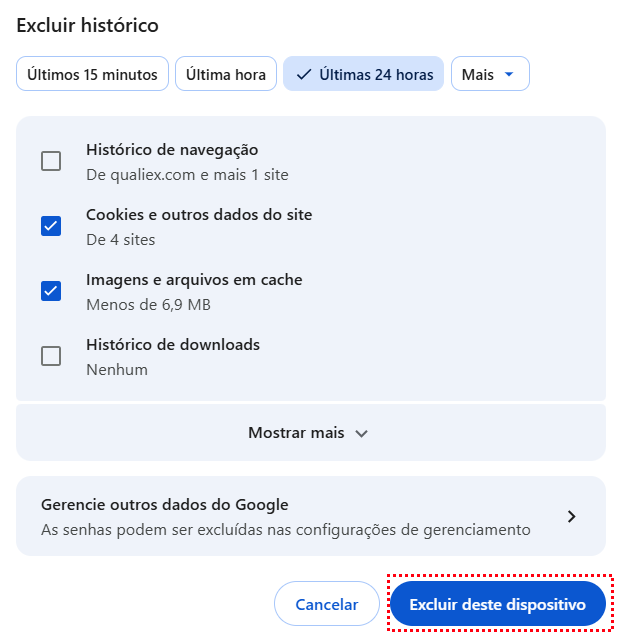625x636 pixels.
Task: Click the chevron icon next to Mostrar mais
Action: pos(362,433)
